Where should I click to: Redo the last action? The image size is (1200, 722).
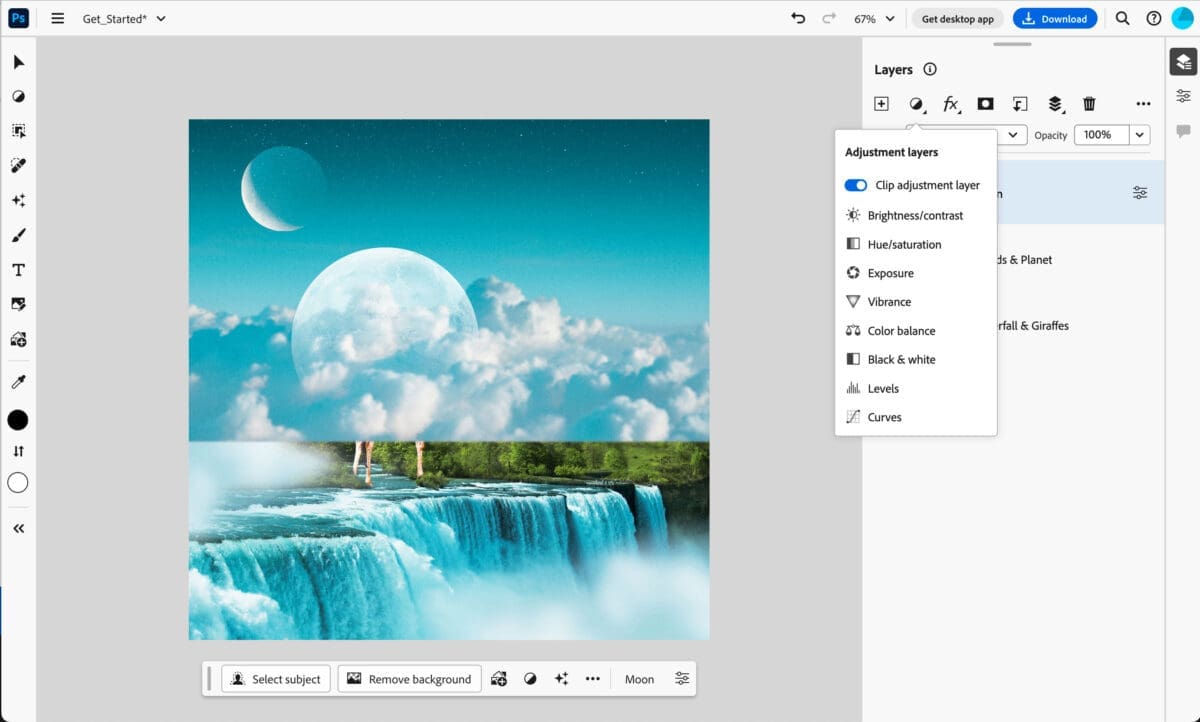828,18
